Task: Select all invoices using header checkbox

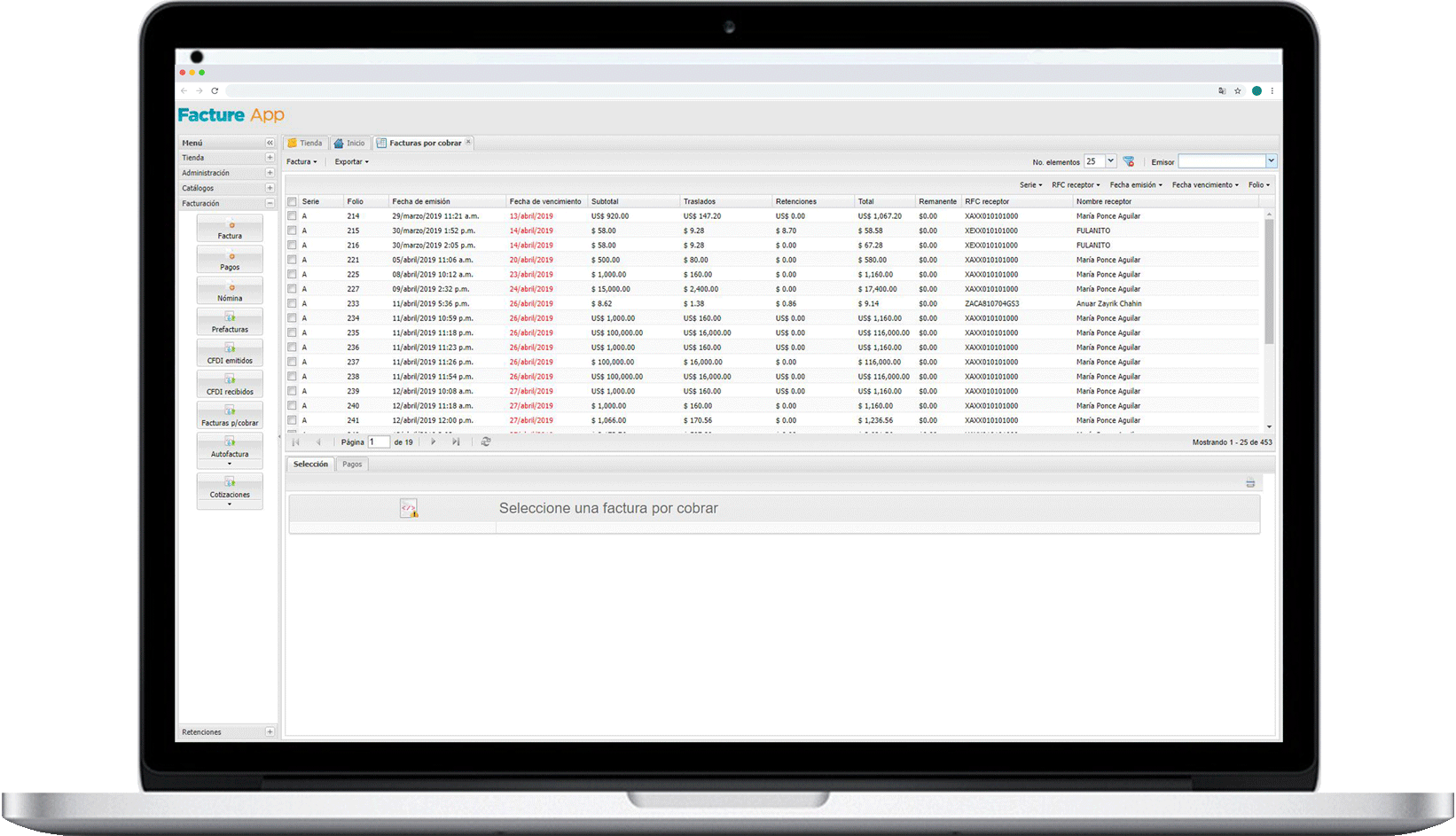Action: 292,202
